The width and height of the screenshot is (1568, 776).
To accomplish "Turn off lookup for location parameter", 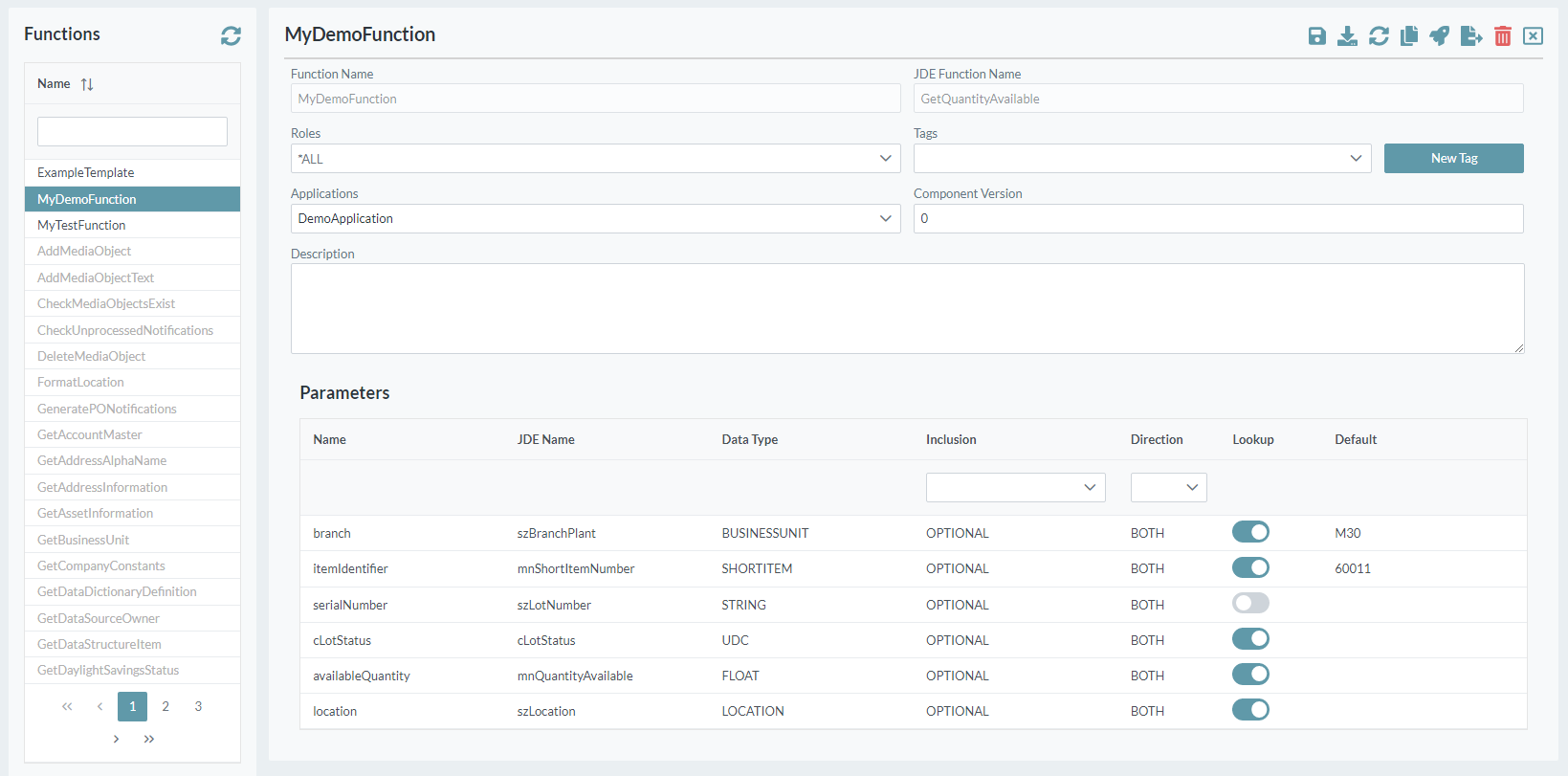I will pos(1250,710).
